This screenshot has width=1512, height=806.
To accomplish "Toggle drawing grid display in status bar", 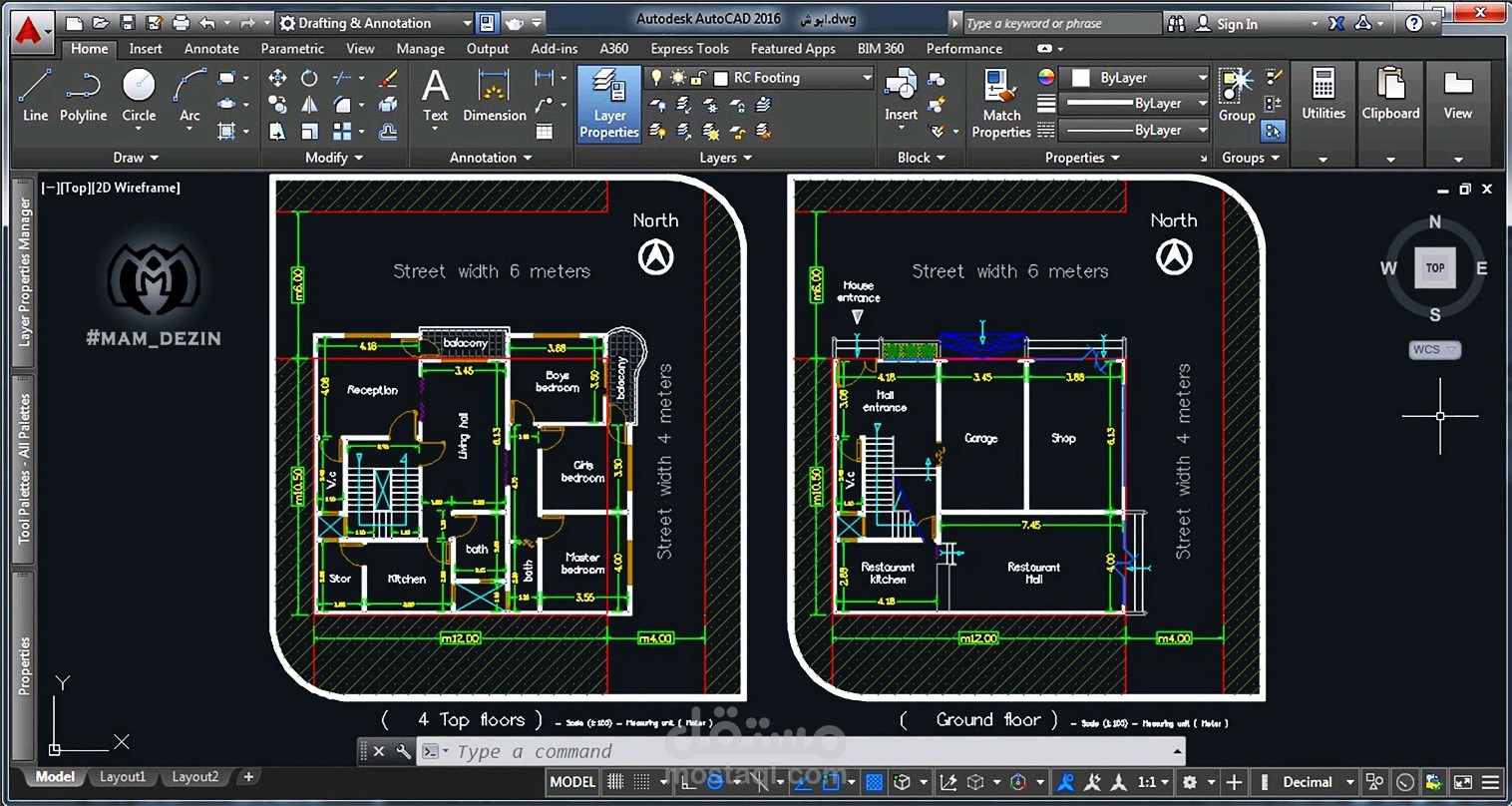I will (x=615, y=782).
